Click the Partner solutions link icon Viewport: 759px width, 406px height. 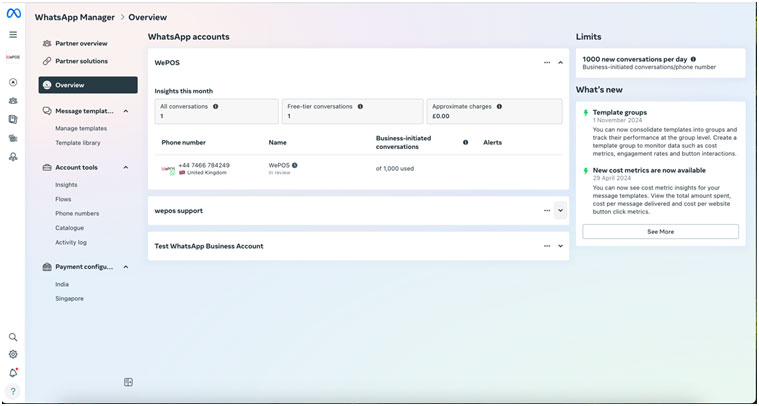tap(47, 61)
